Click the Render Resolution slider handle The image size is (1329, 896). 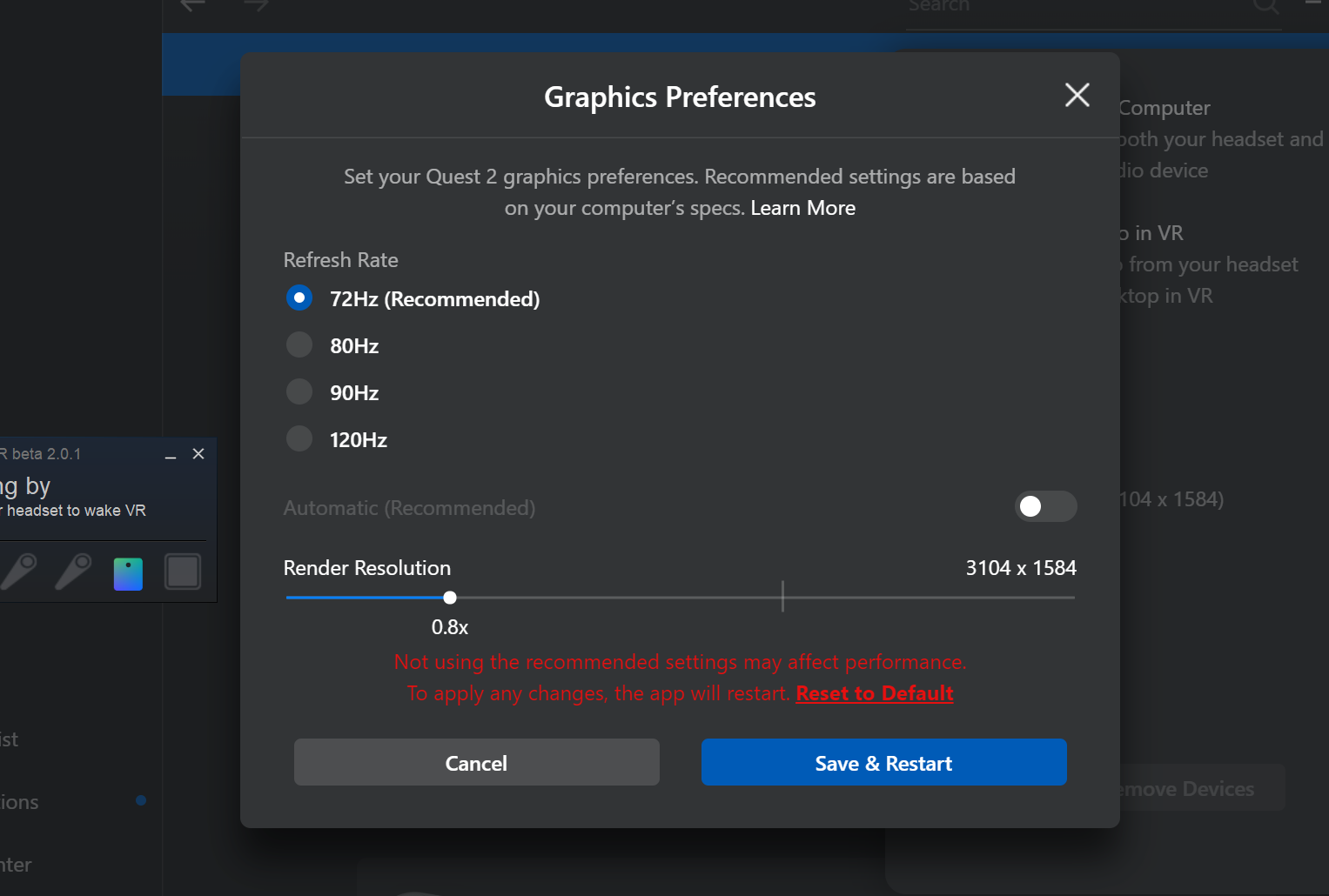(x=450, y=598)
